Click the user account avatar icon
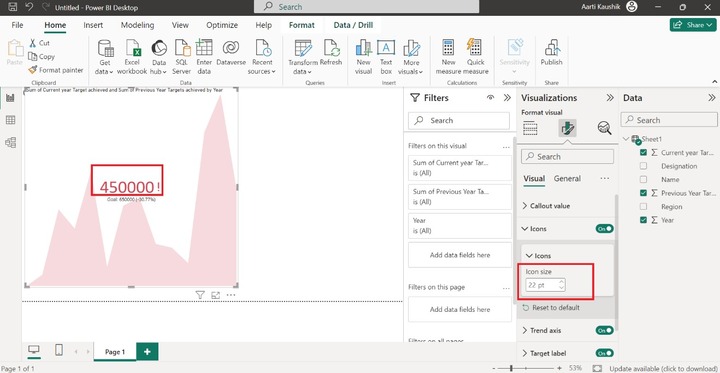The height and width of the screenshot is (373, 720). coord(632,7)
